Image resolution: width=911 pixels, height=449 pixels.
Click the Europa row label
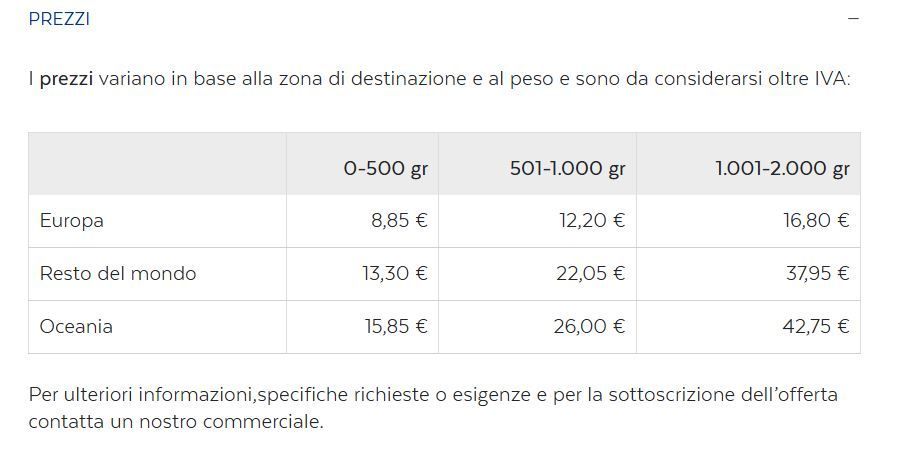click(x=72, y=221)
